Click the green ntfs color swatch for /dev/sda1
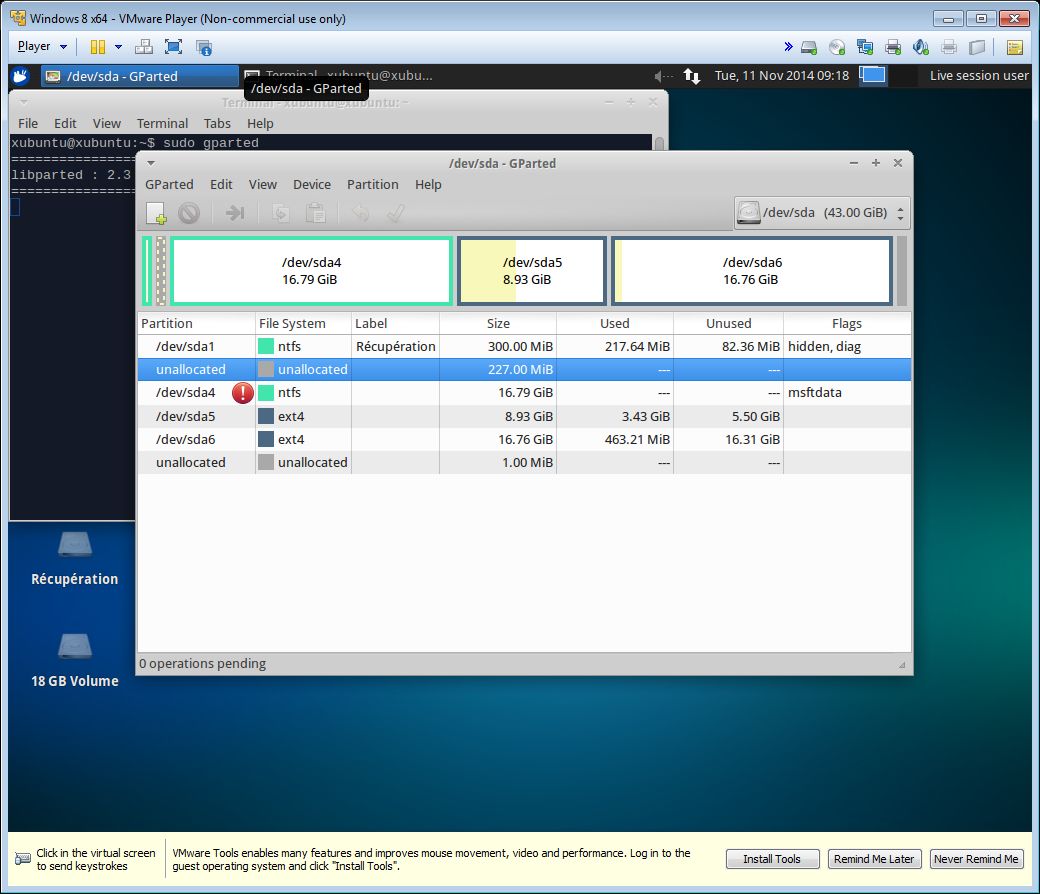This screenshot has height=894, width=1040. pyautogui.click(x=266, y=346)
